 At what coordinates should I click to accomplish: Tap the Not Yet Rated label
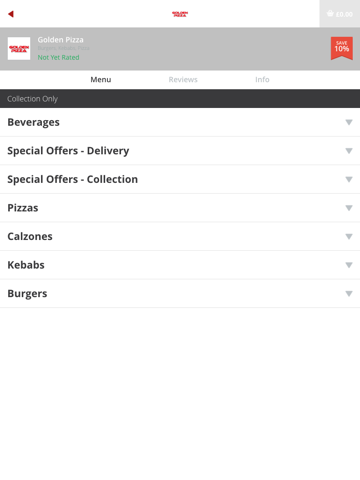pos(58,57)
